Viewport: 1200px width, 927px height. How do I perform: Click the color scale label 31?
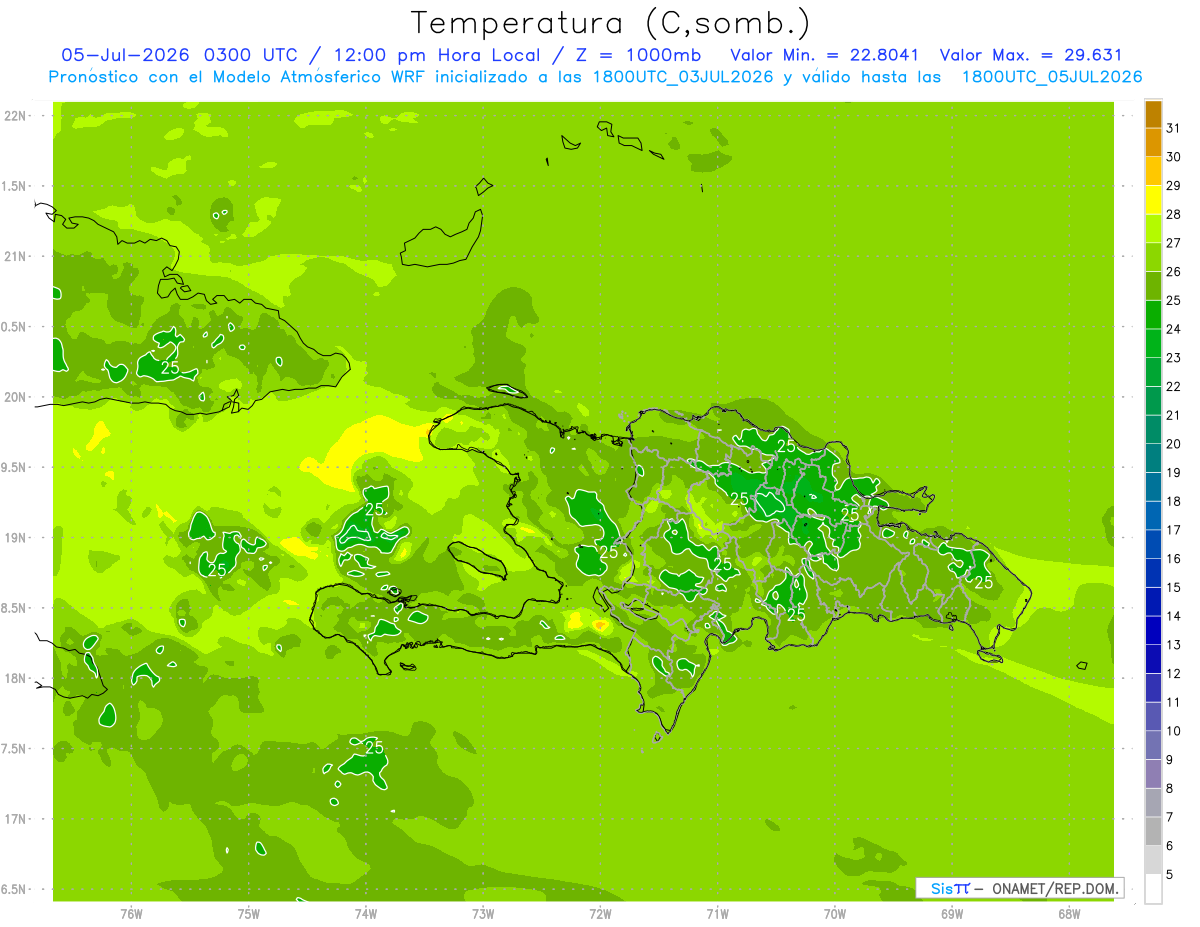[x=1174, y=128]
